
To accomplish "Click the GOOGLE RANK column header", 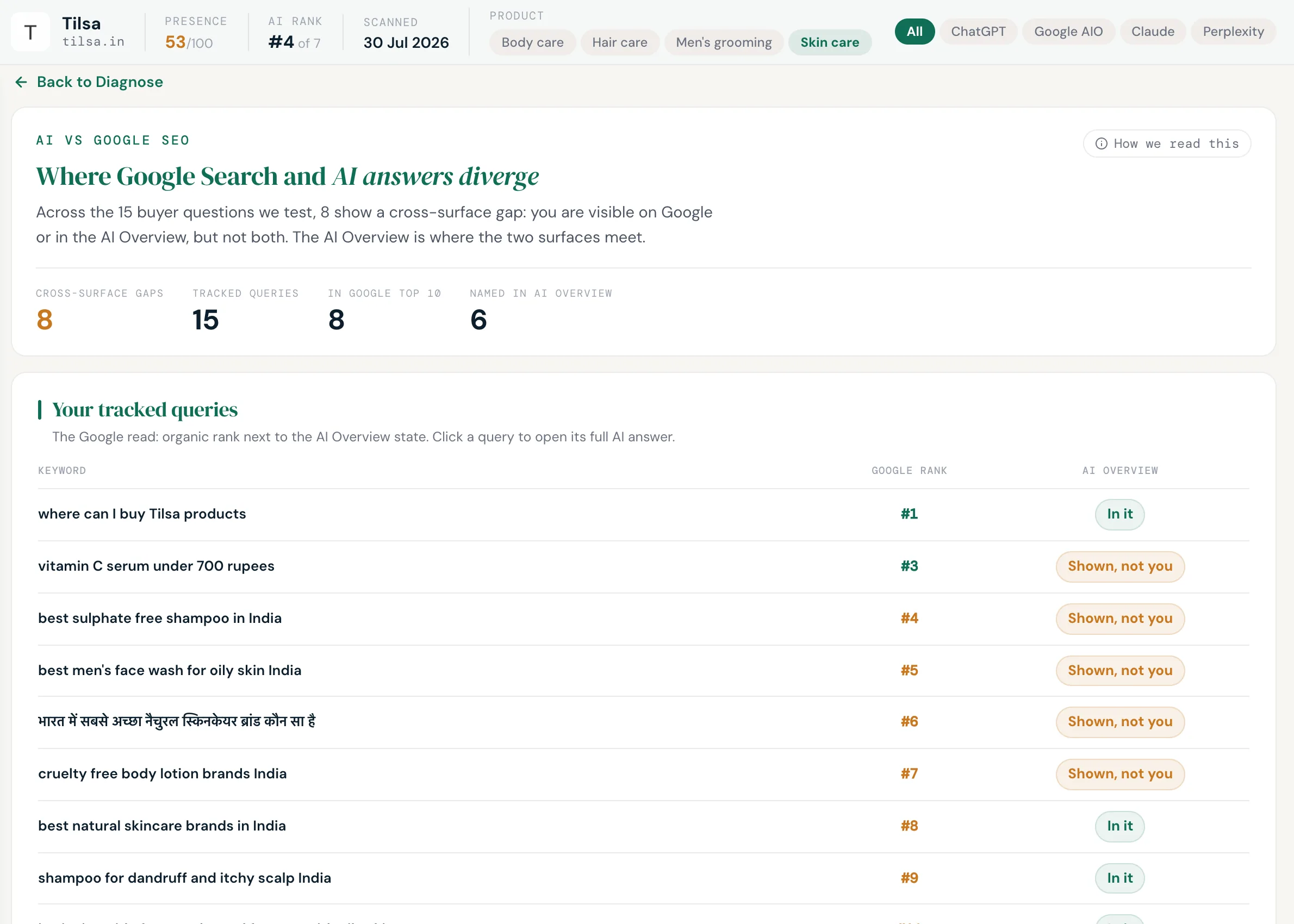I will point(909,471).
